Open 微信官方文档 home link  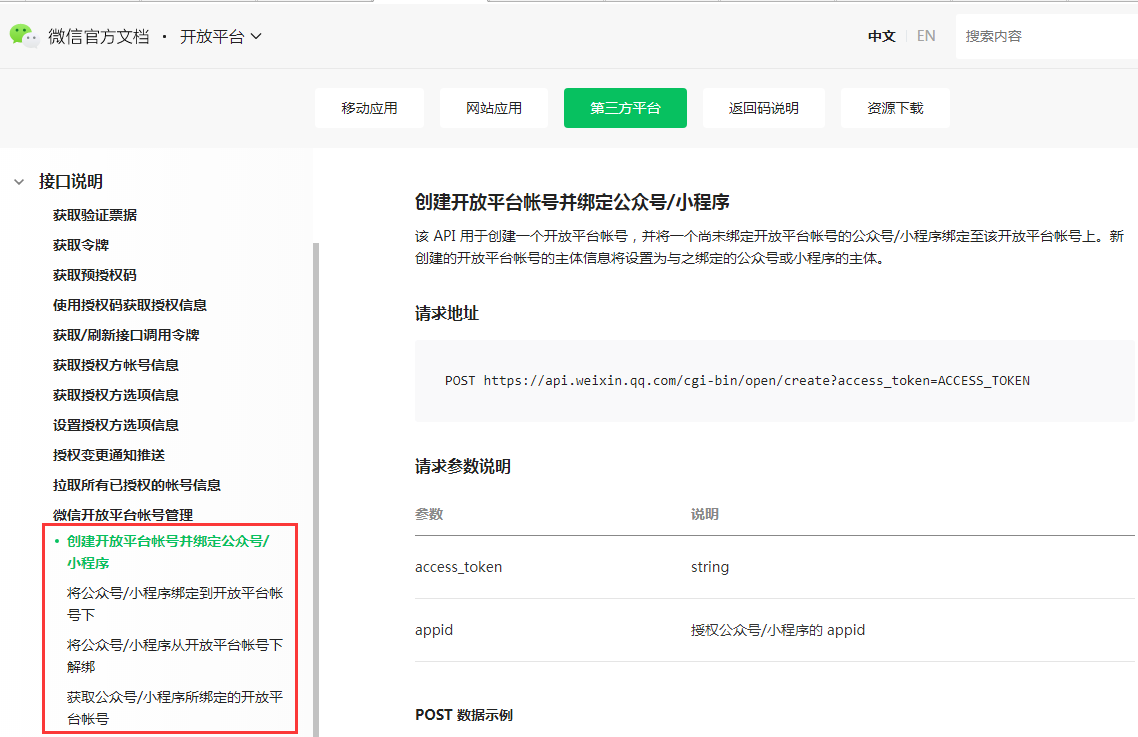(x=99, y=36)
